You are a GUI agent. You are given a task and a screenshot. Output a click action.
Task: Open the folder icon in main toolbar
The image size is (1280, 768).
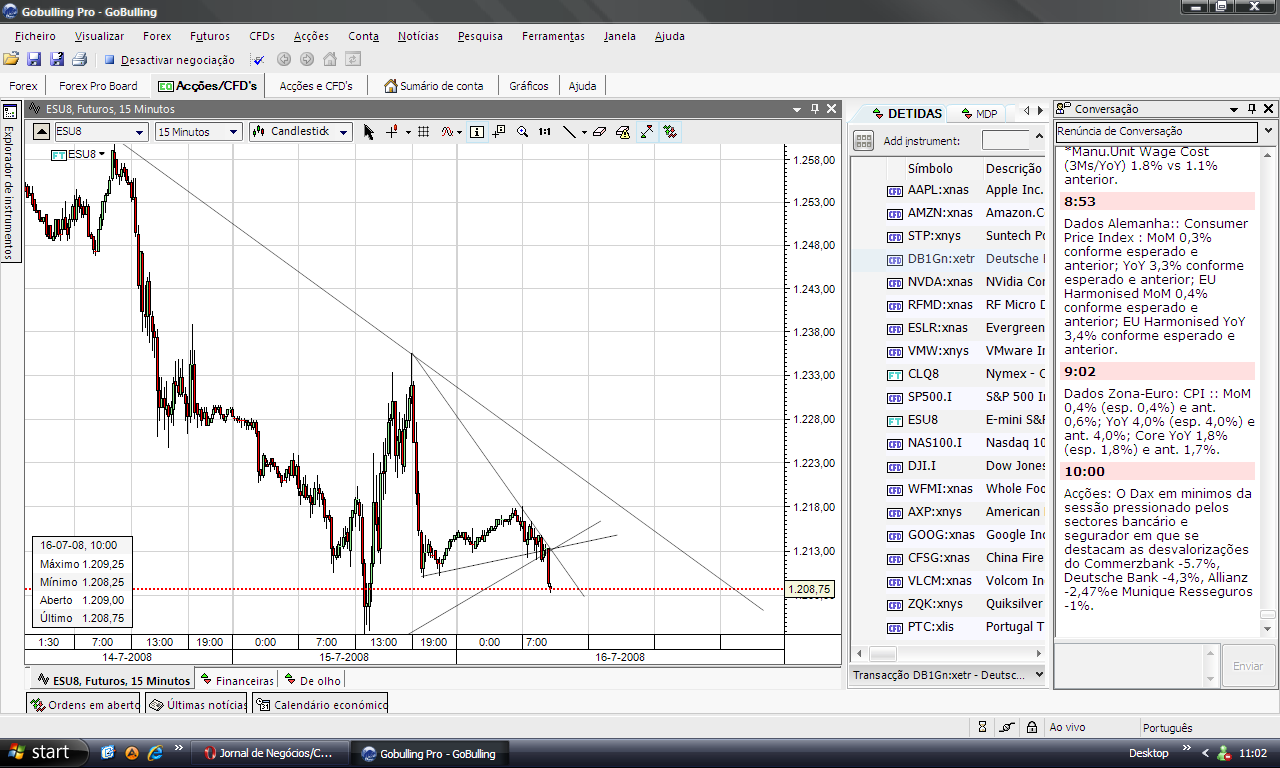click(11, 60)
